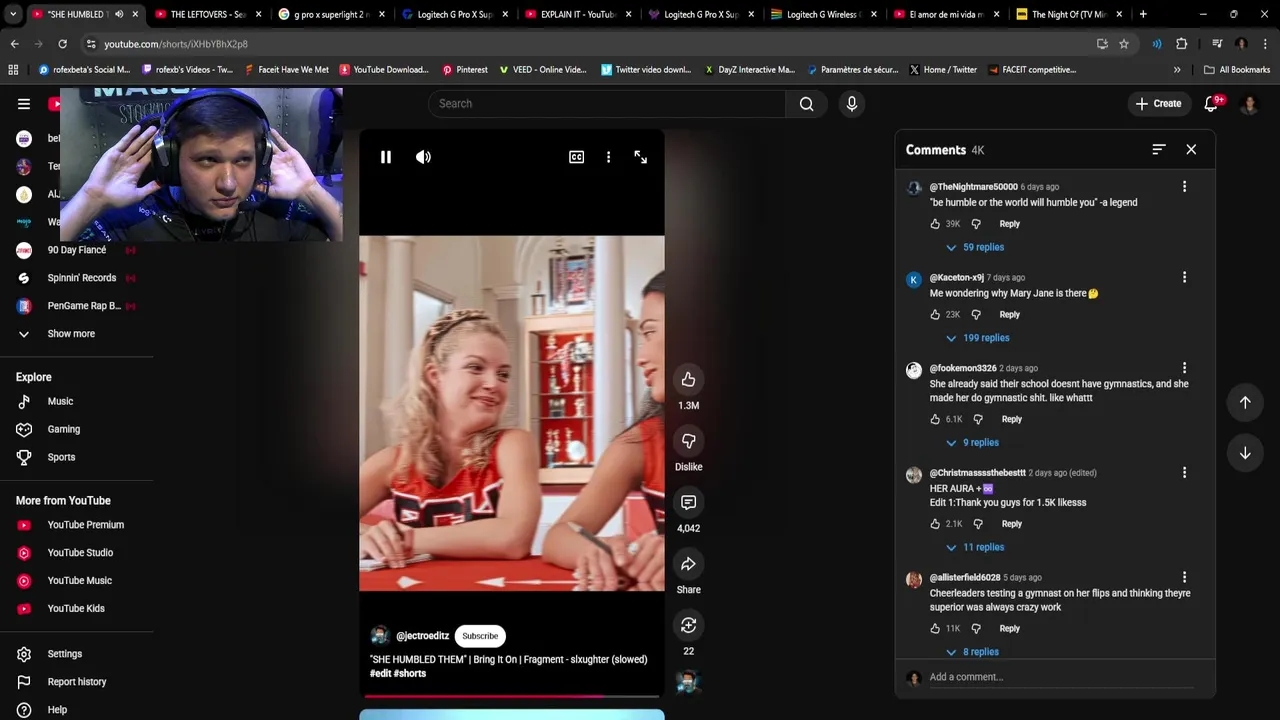
Task: Dislike TheNightmare50000's comment
Action: coord(976,224)
